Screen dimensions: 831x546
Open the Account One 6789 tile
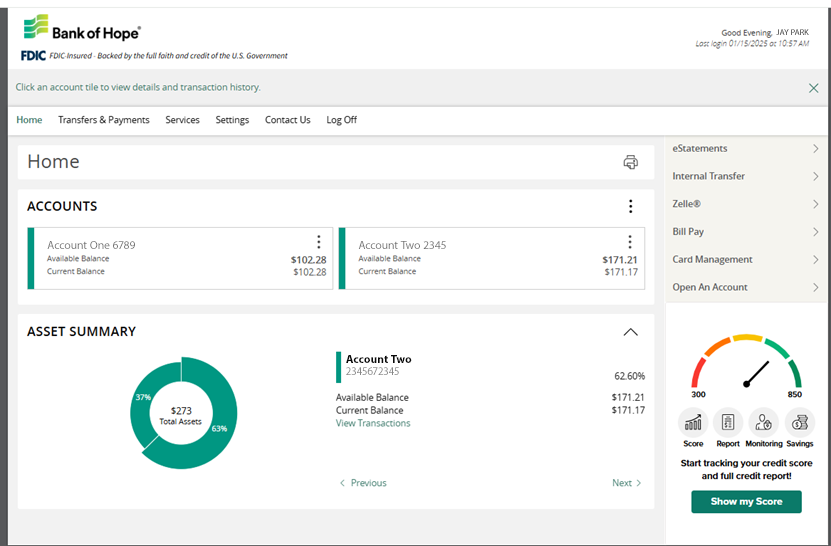(180, 259)
